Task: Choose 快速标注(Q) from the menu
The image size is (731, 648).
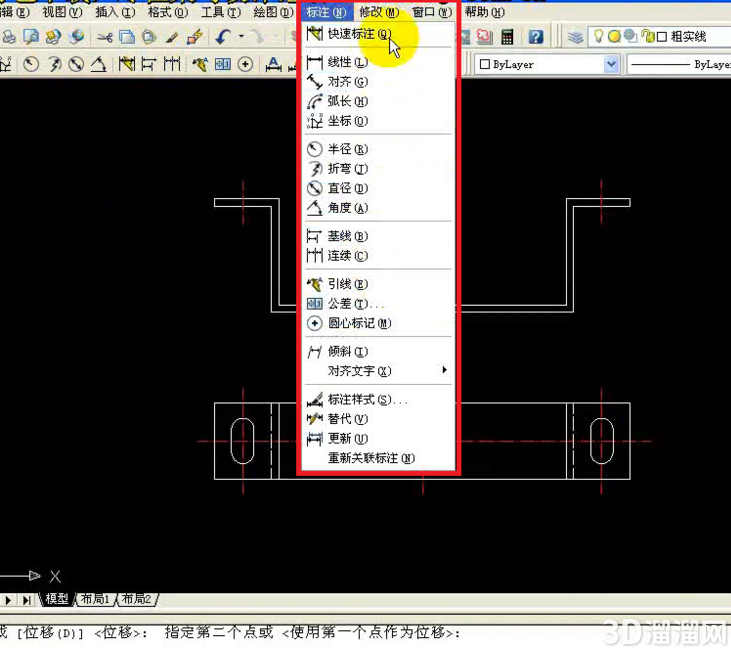Action: 378,34
